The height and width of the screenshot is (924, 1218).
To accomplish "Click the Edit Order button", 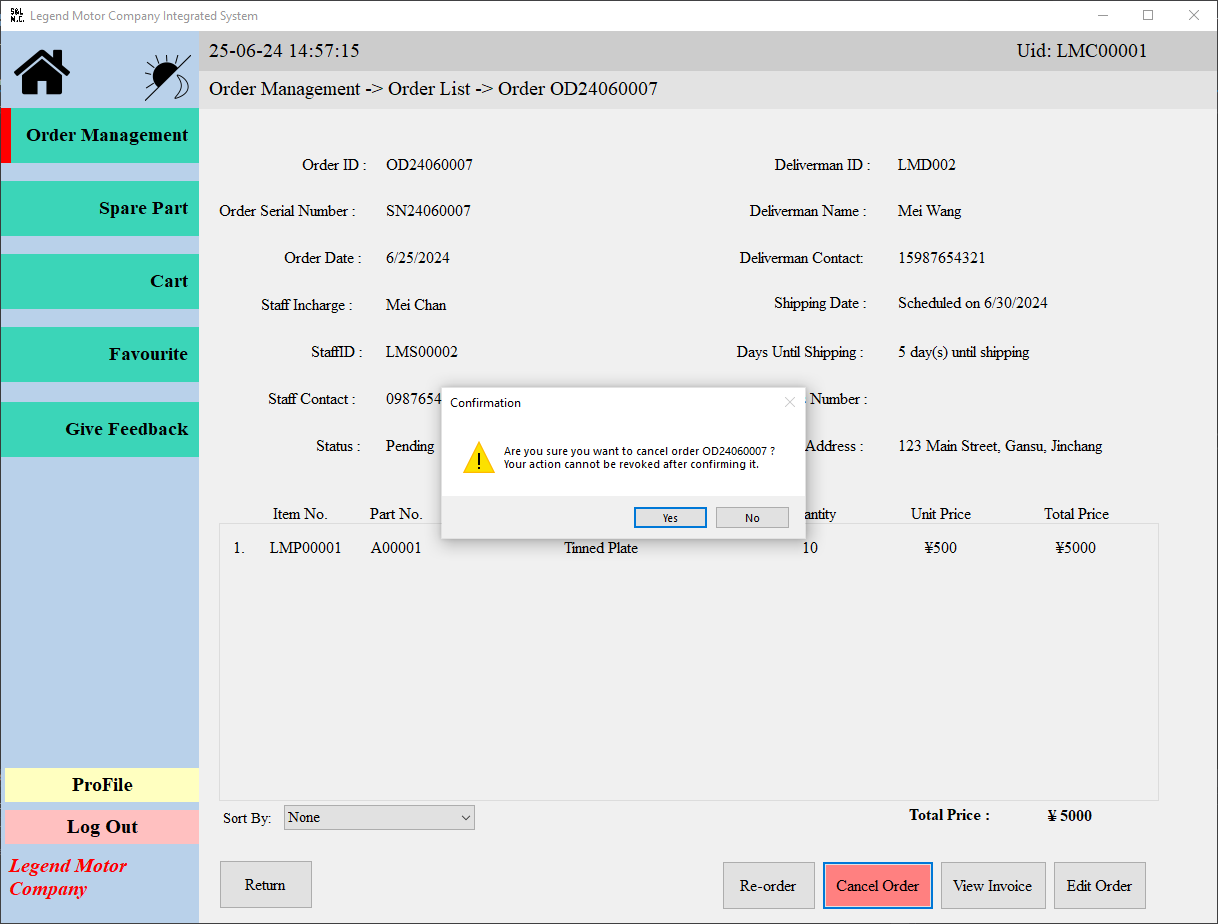I will coord(1099,886).
